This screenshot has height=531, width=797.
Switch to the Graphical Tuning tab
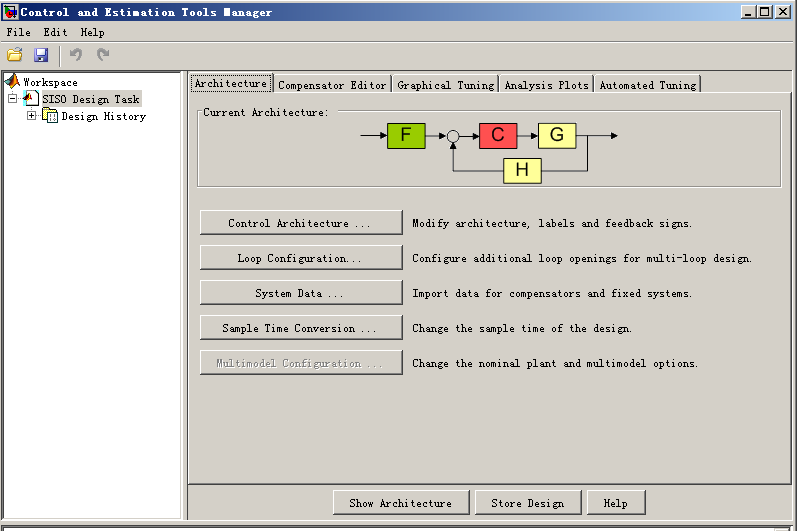click(x=445, y=85)
